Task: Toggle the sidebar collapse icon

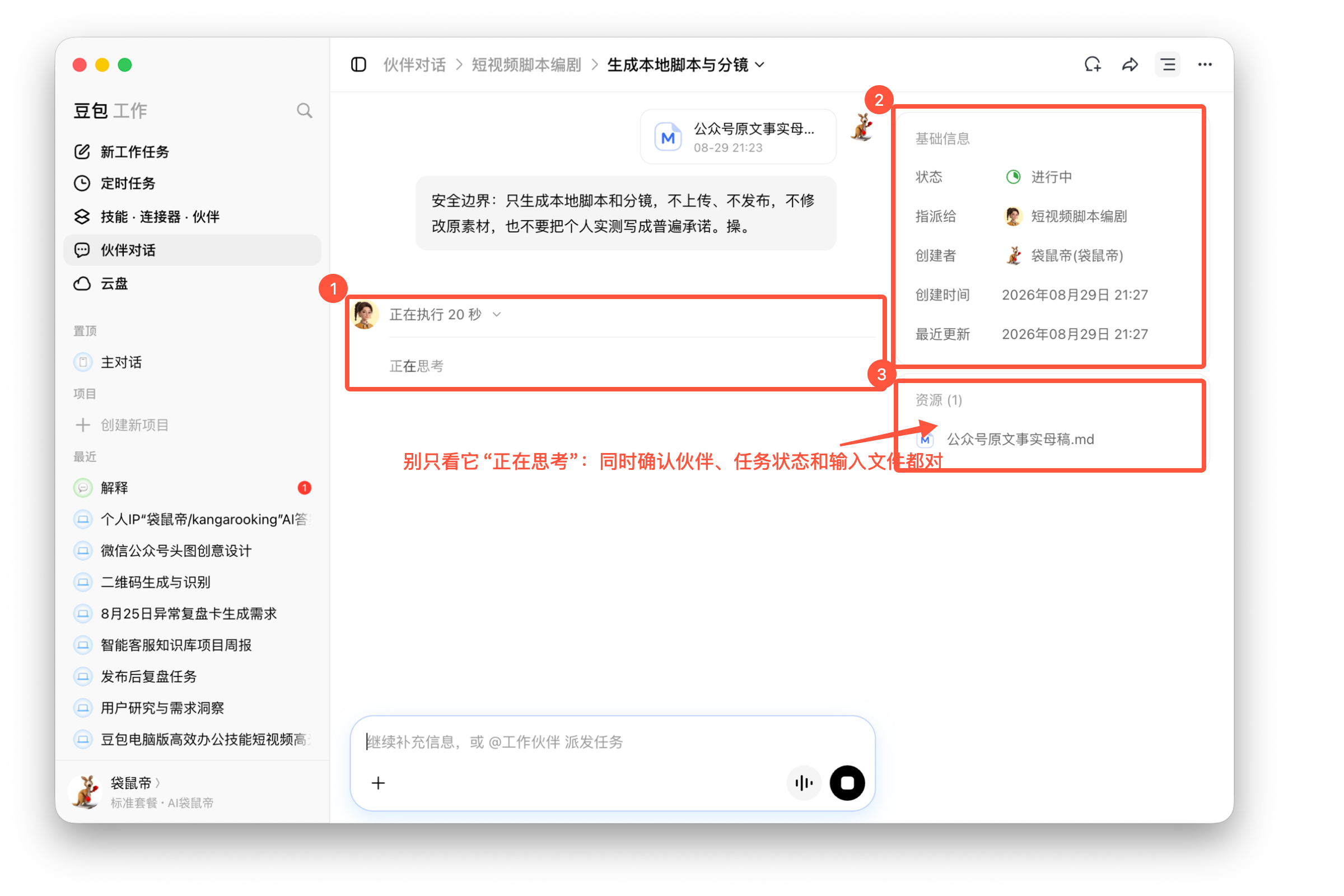Action: 358,64
